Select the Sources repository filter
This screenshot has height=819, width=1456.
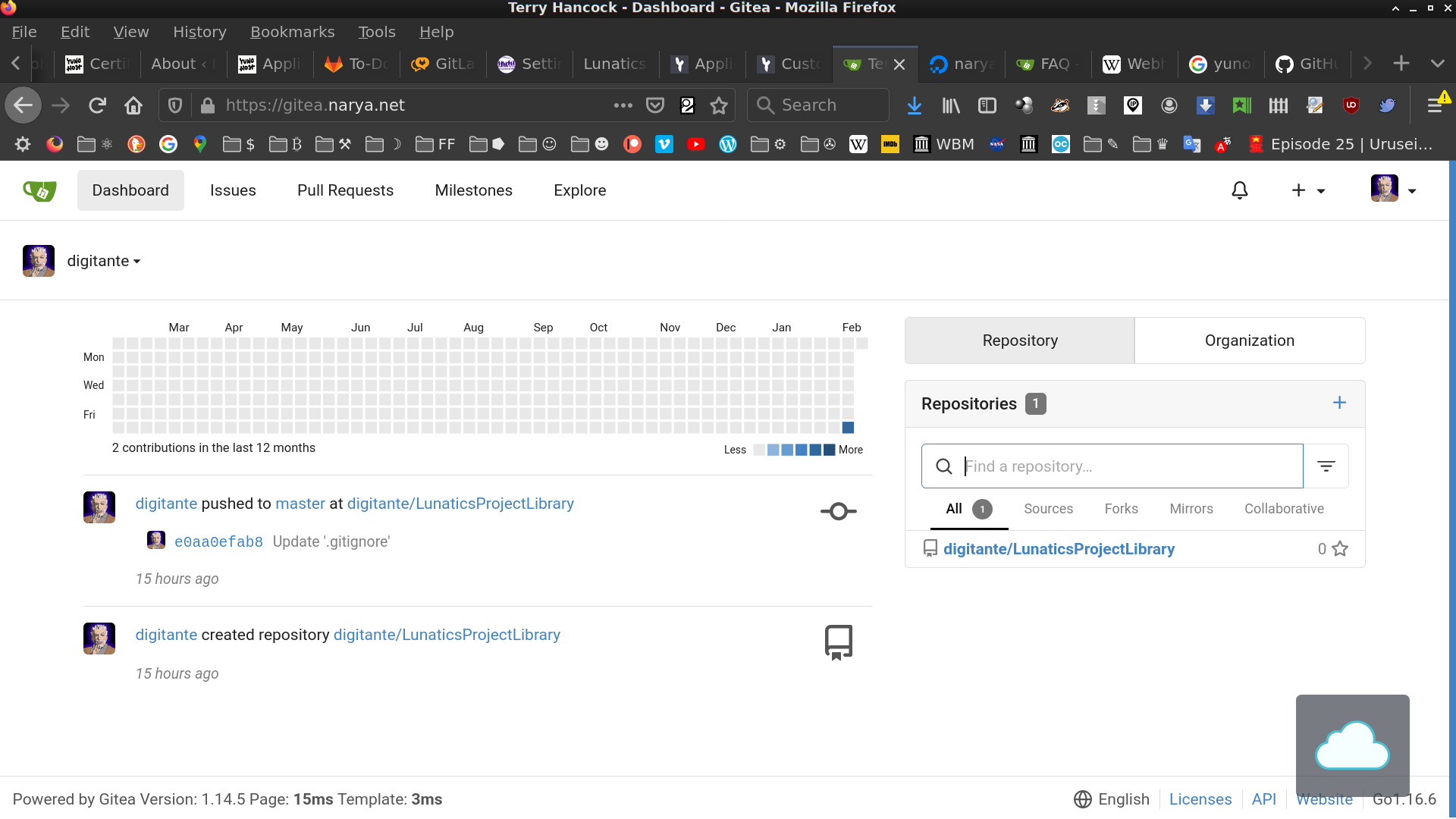(1048, 509)
